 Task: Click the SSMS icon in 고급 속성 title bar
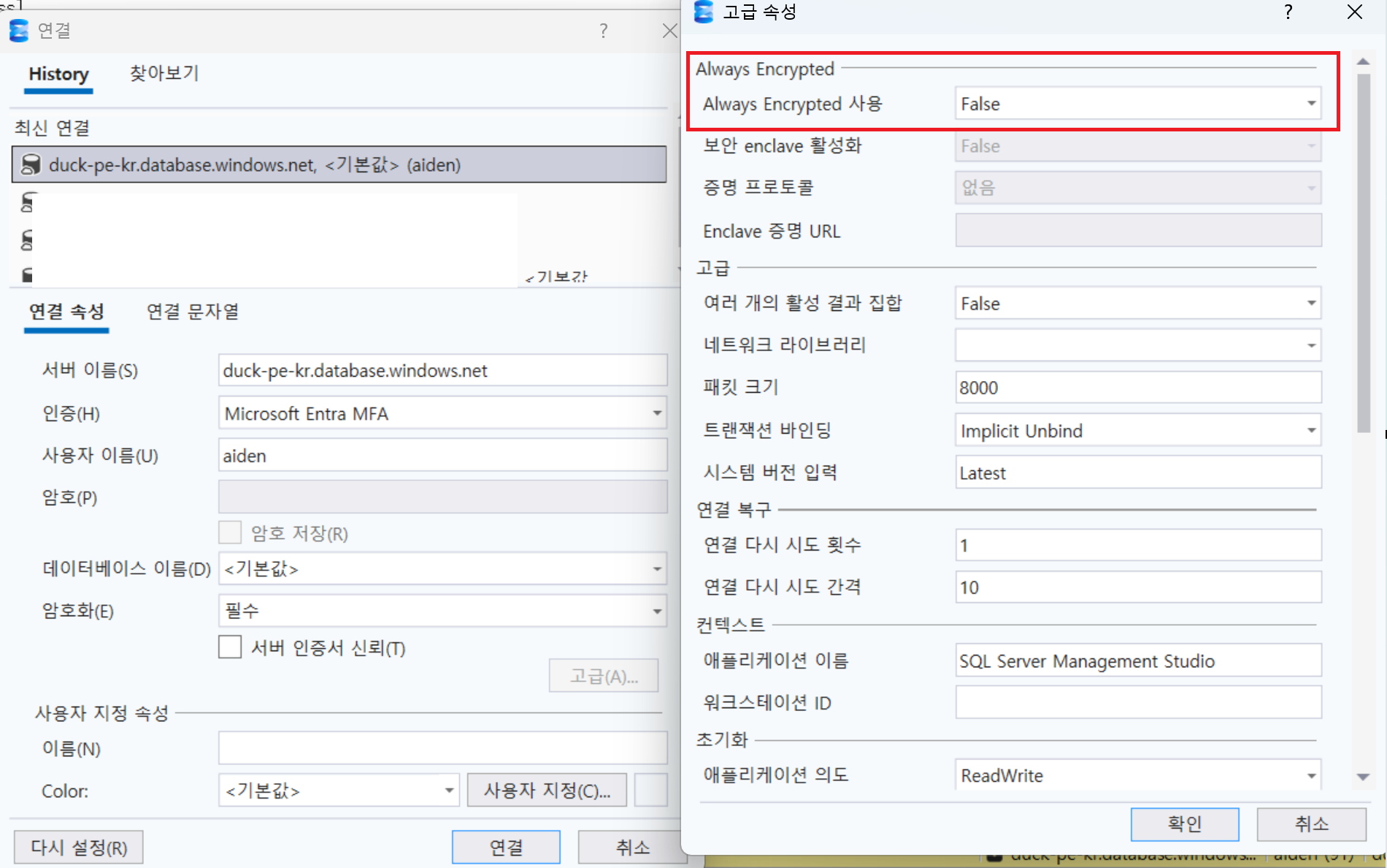pos(704,12)
